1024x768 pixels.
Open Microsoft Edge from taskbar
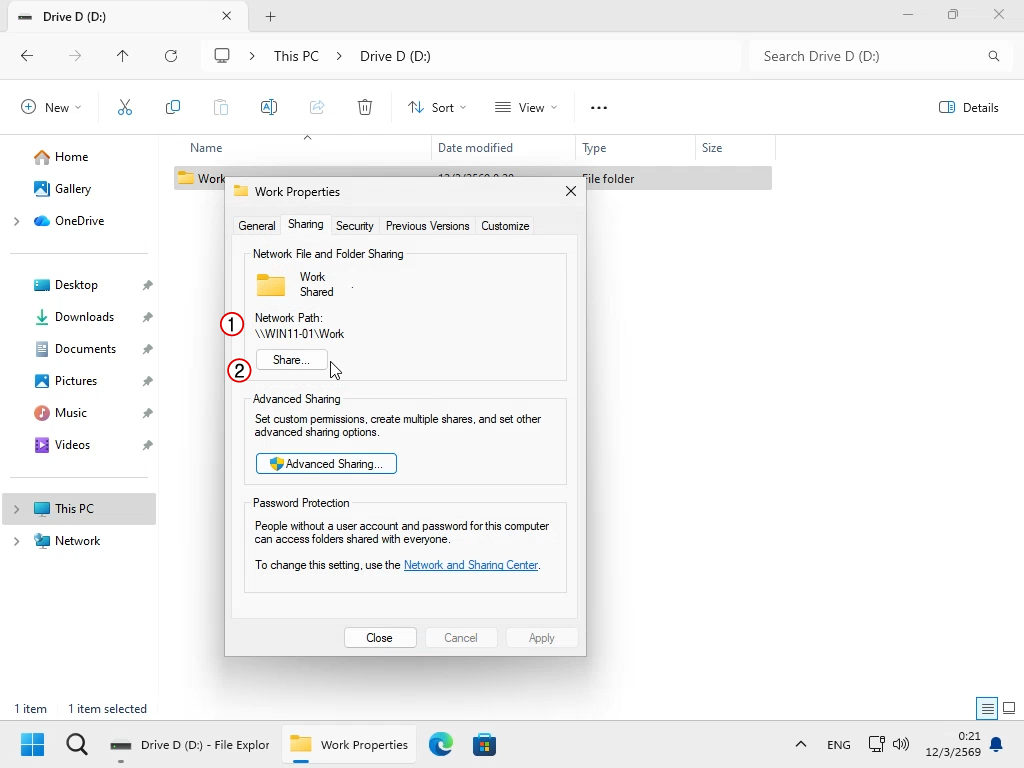click(441, 744)
